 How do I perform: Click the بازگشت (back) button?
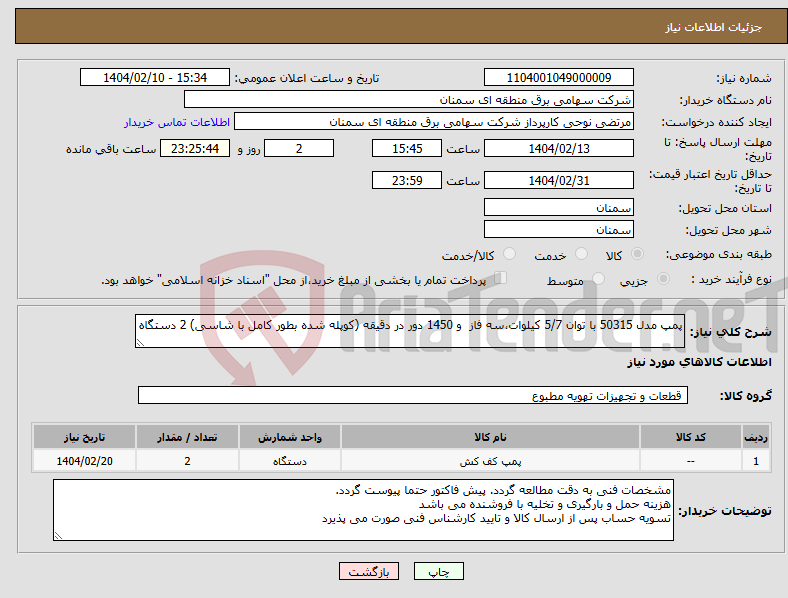(x=369, y=571)
